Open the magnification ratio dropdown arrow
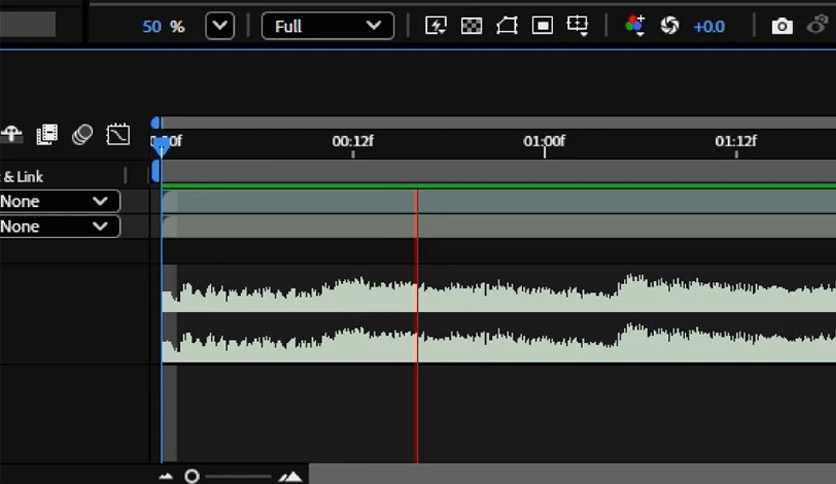 point(220,26)
